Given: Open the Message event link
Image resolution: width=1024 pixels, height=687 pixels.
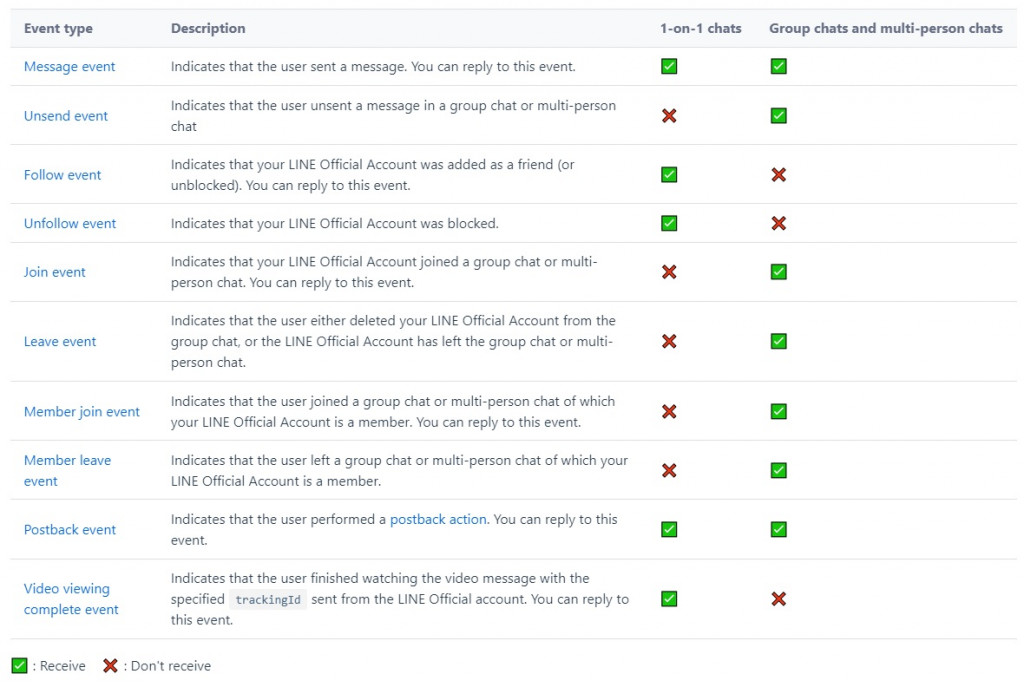Looking at the screenshot, I should click(x=69, y=67).
